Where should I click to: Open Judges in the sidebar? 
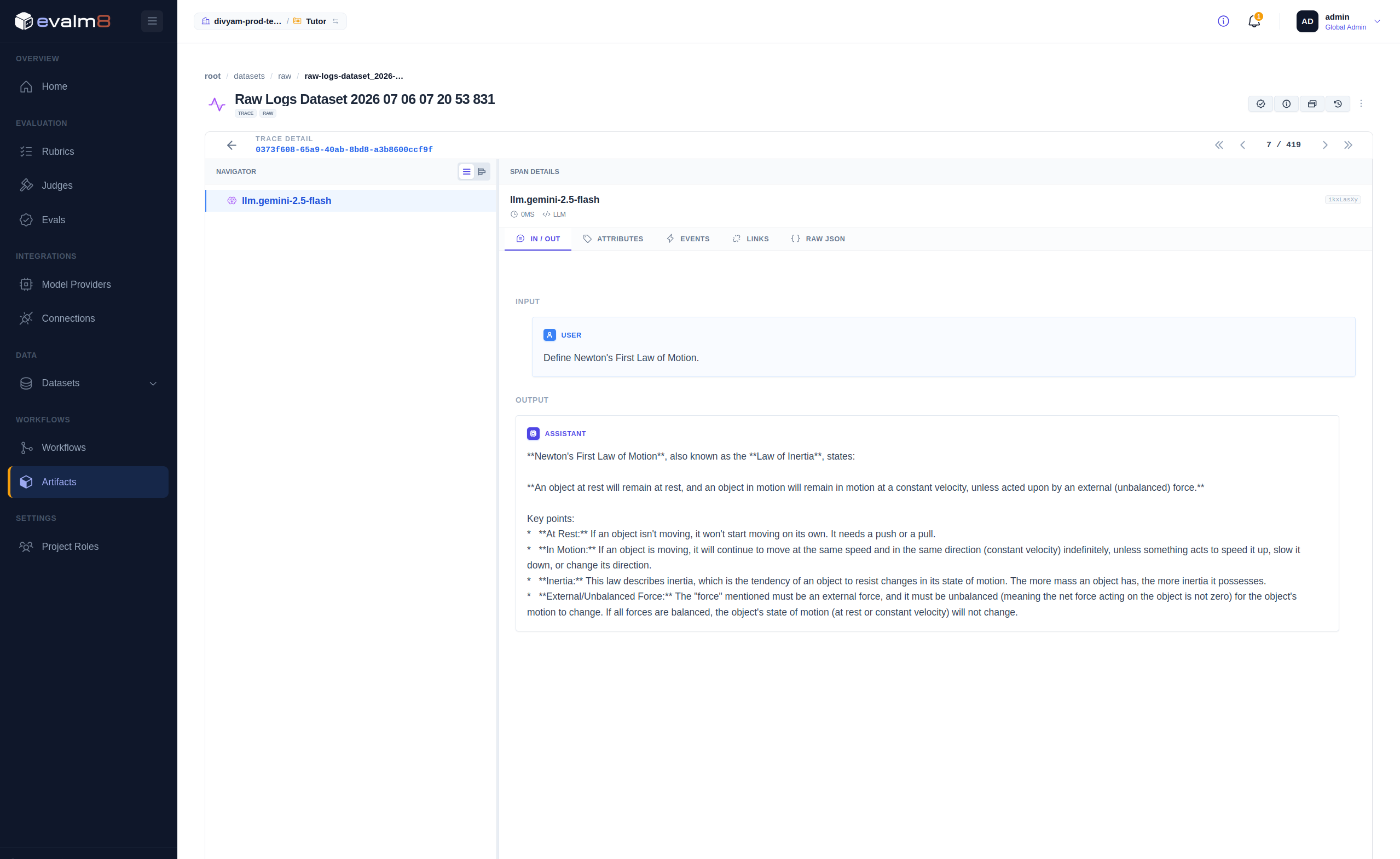(88, 186)
